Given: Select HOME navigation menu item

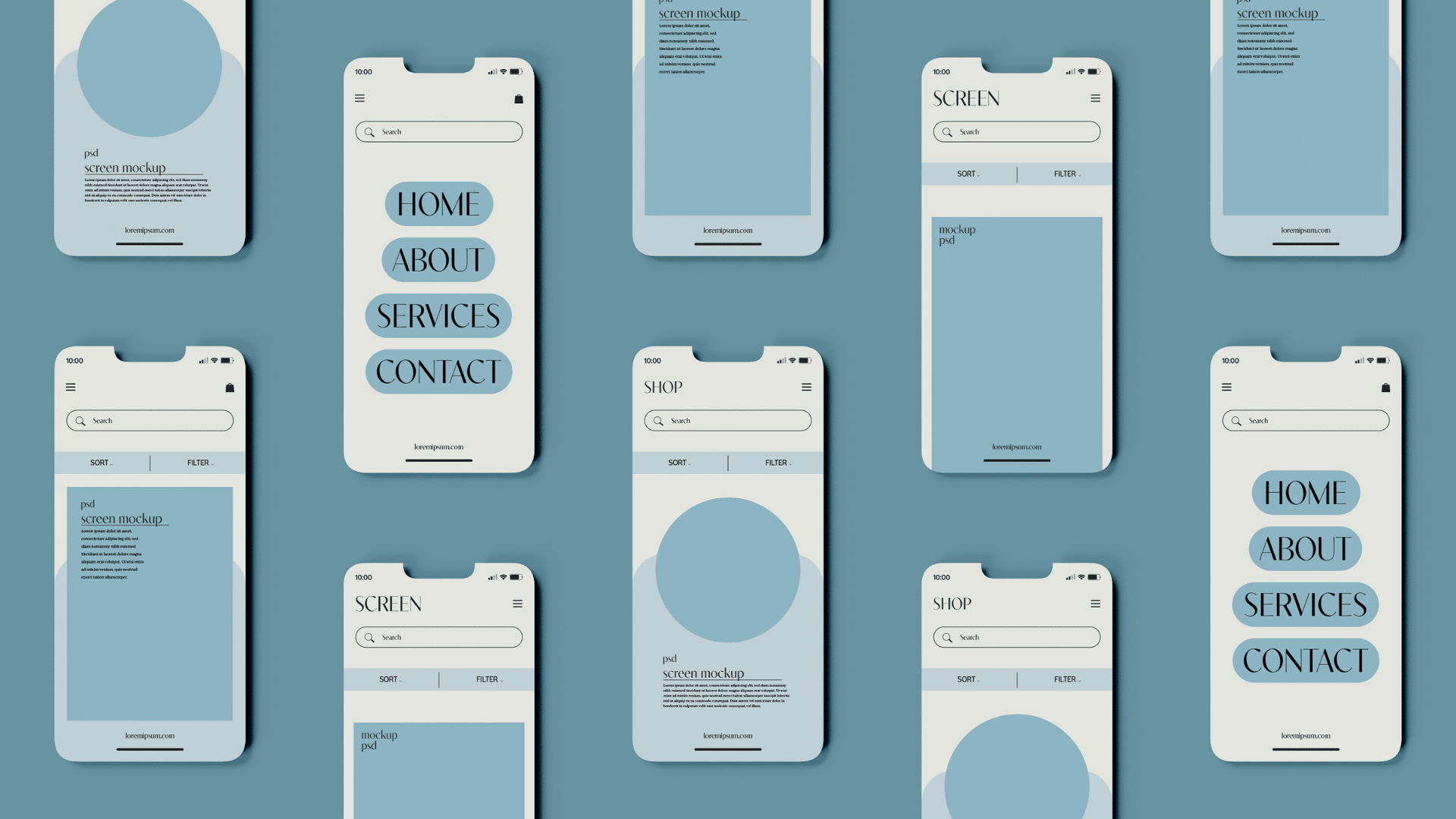Looking at the screenshot, I should point(438,204).
